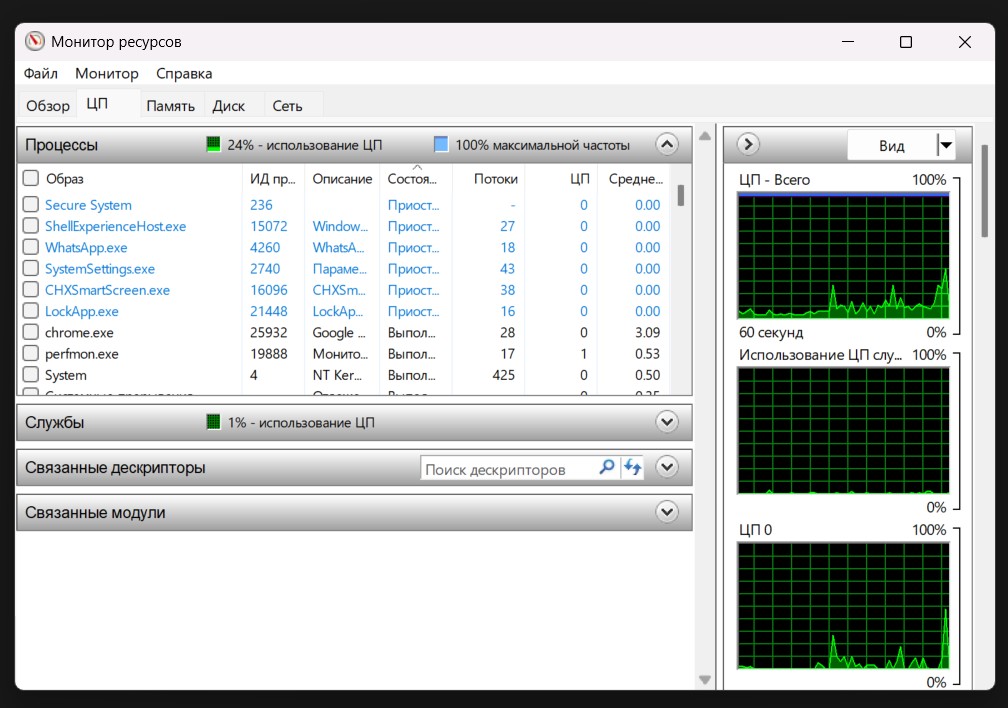This screenshot has height=708, width=1008.
Task: Tick the Образ select-all checkbox
Action: pos(31,177)
